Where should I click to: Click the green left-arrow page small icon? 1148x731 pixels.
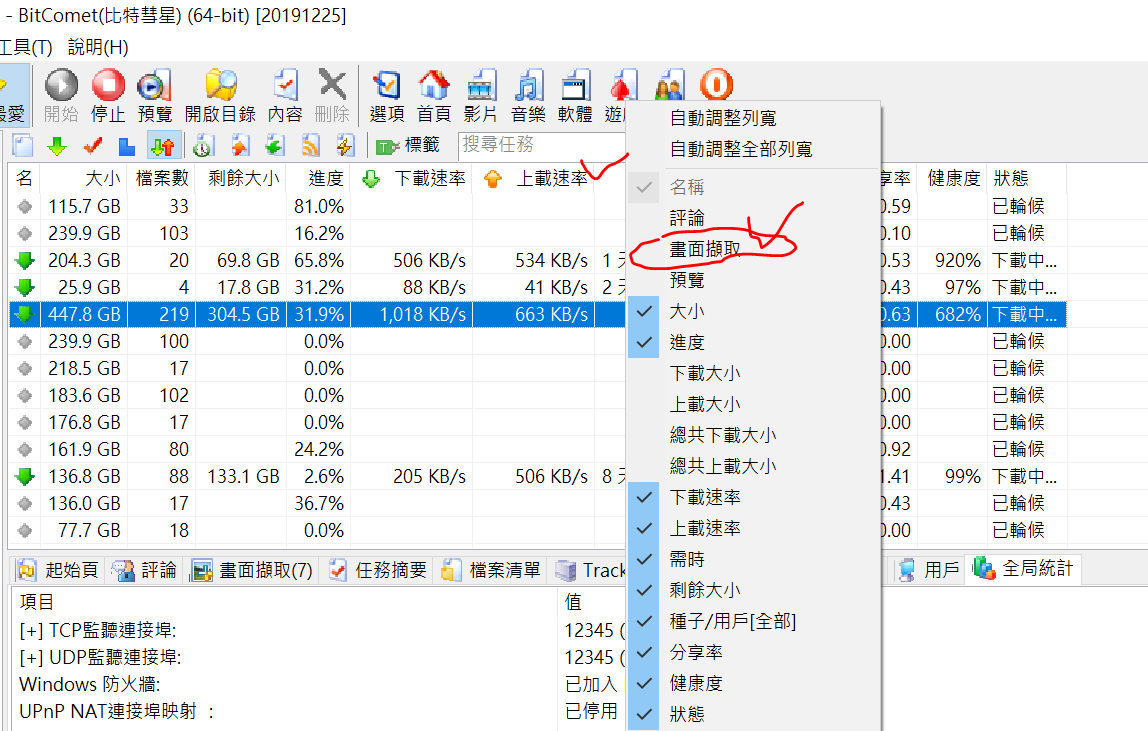pos(275,146)
